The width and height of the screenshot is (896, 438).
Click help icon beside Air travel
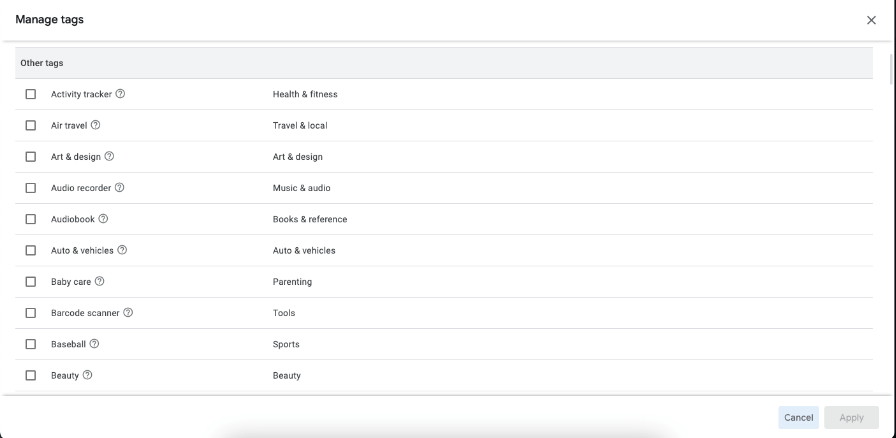(x=96, y=125)
